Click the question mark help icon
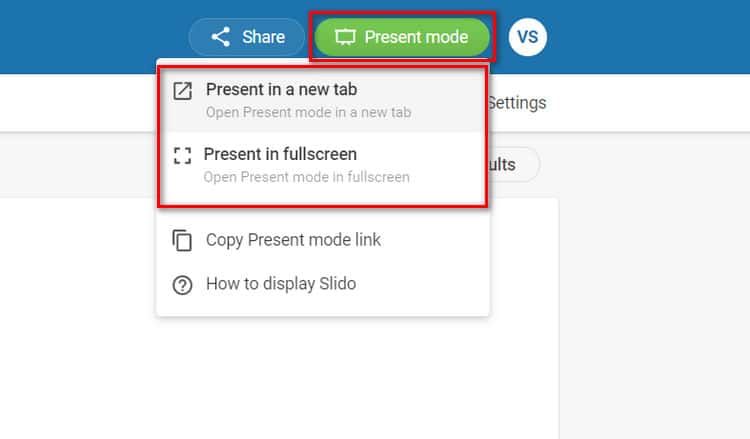This screenshot has width=750, height=439. click(x=182, y=285)
